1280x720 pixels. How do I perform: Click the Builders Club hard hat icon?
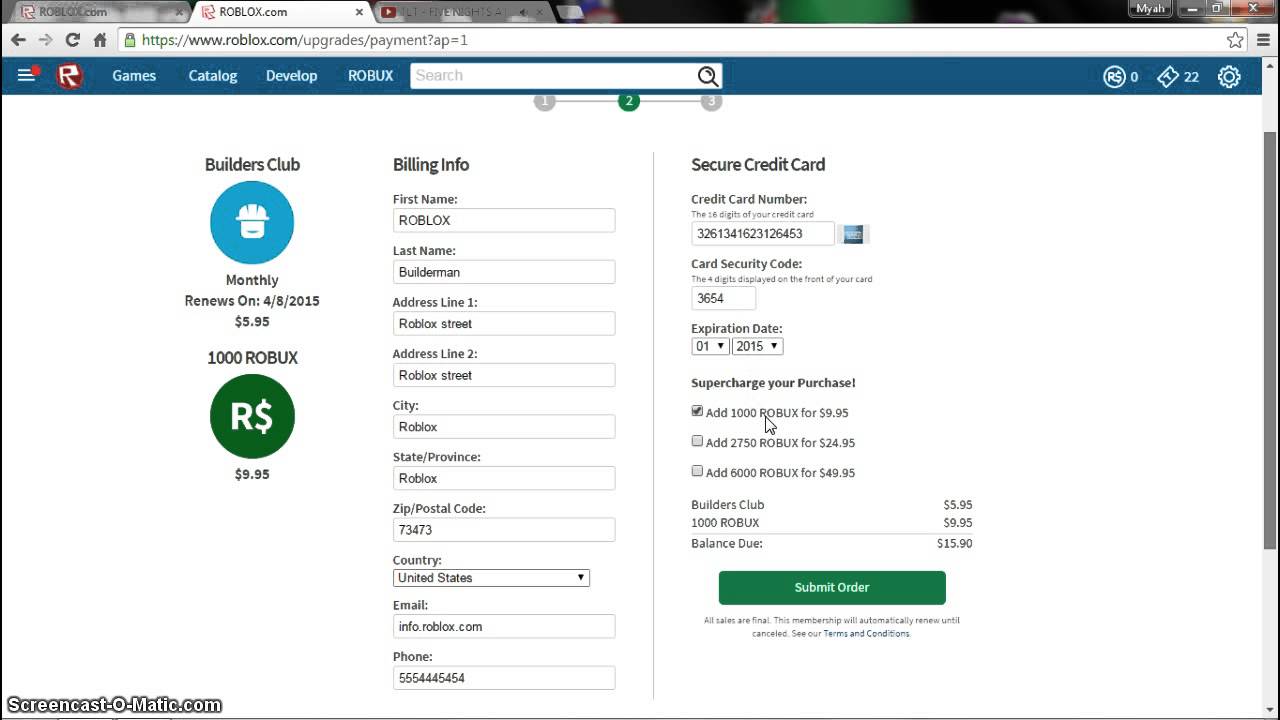252,222
